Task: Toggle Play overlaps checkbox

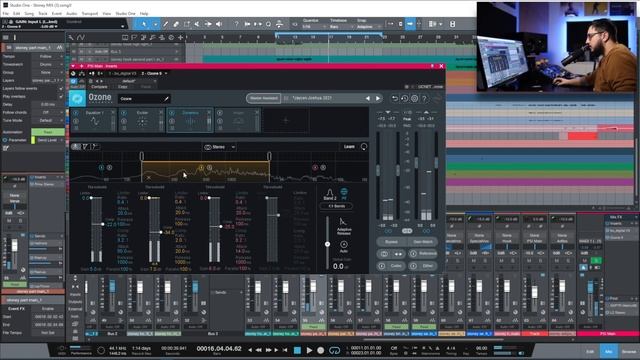Action: [x=61, y=97]
